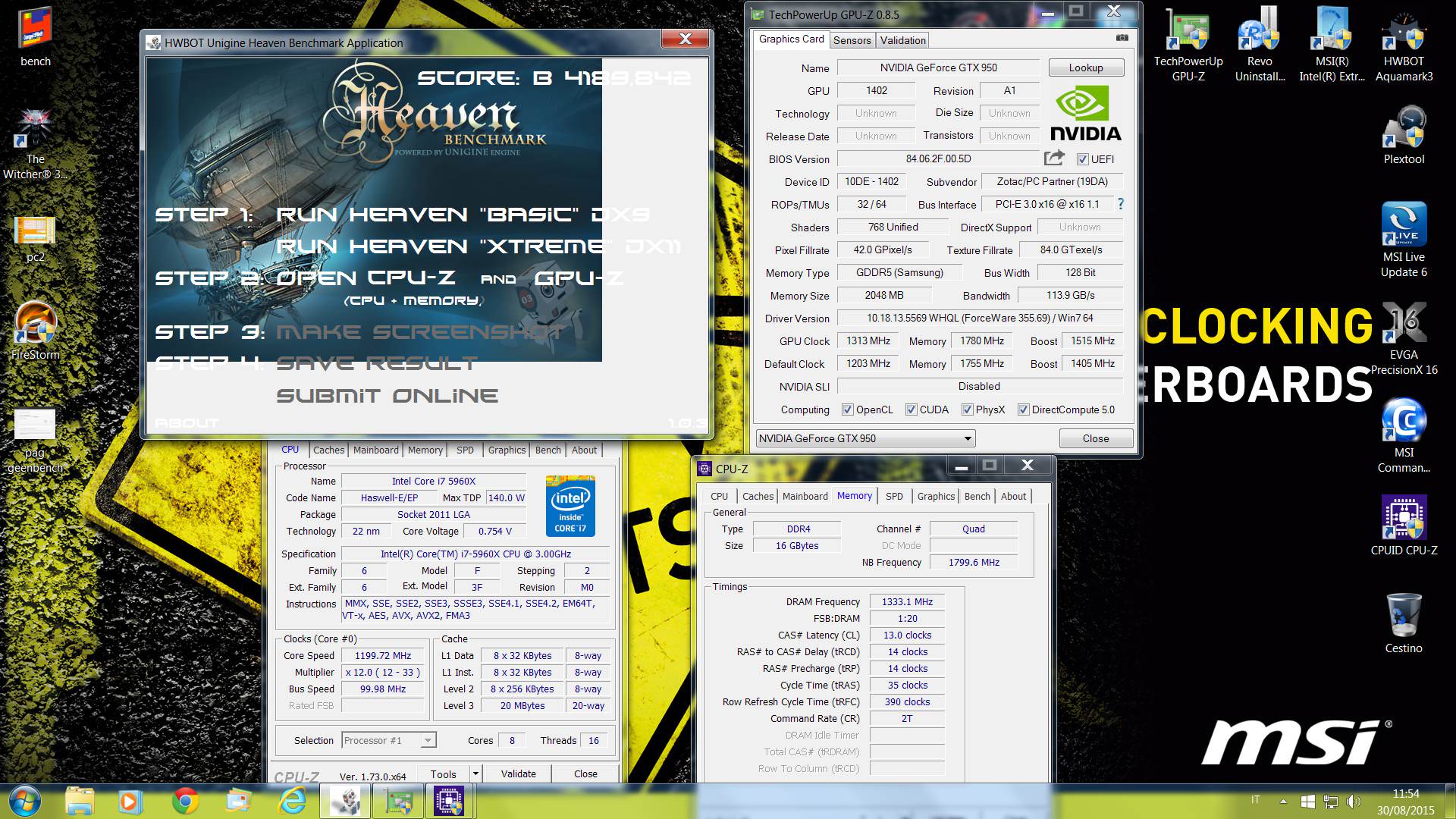Open the Graphics tab in front CPU-Z window
Screen dimensions: 1456x819
[x=936, y=496]
